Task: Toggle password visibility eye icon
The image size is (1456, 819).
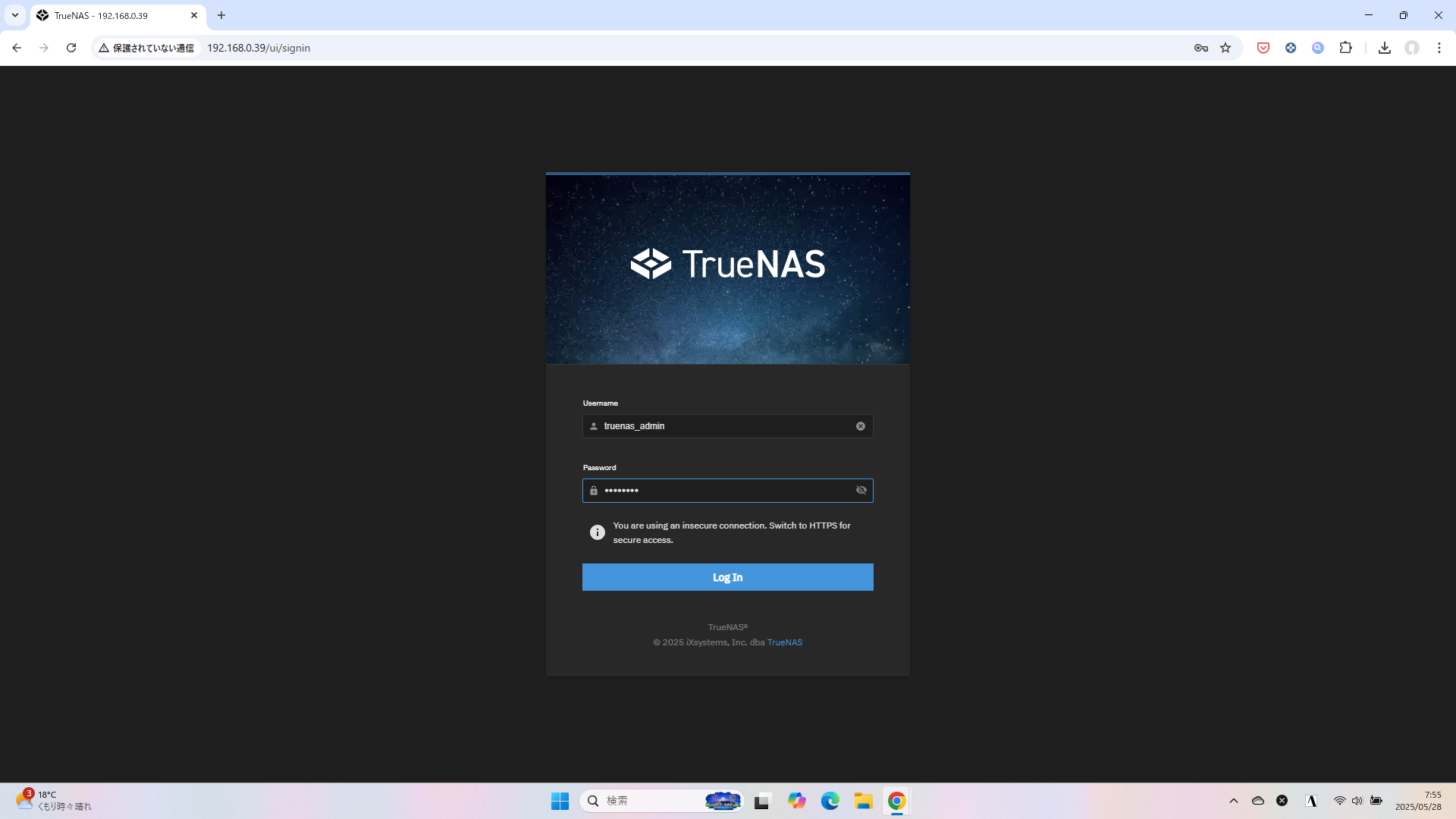Action: [861, 491]
